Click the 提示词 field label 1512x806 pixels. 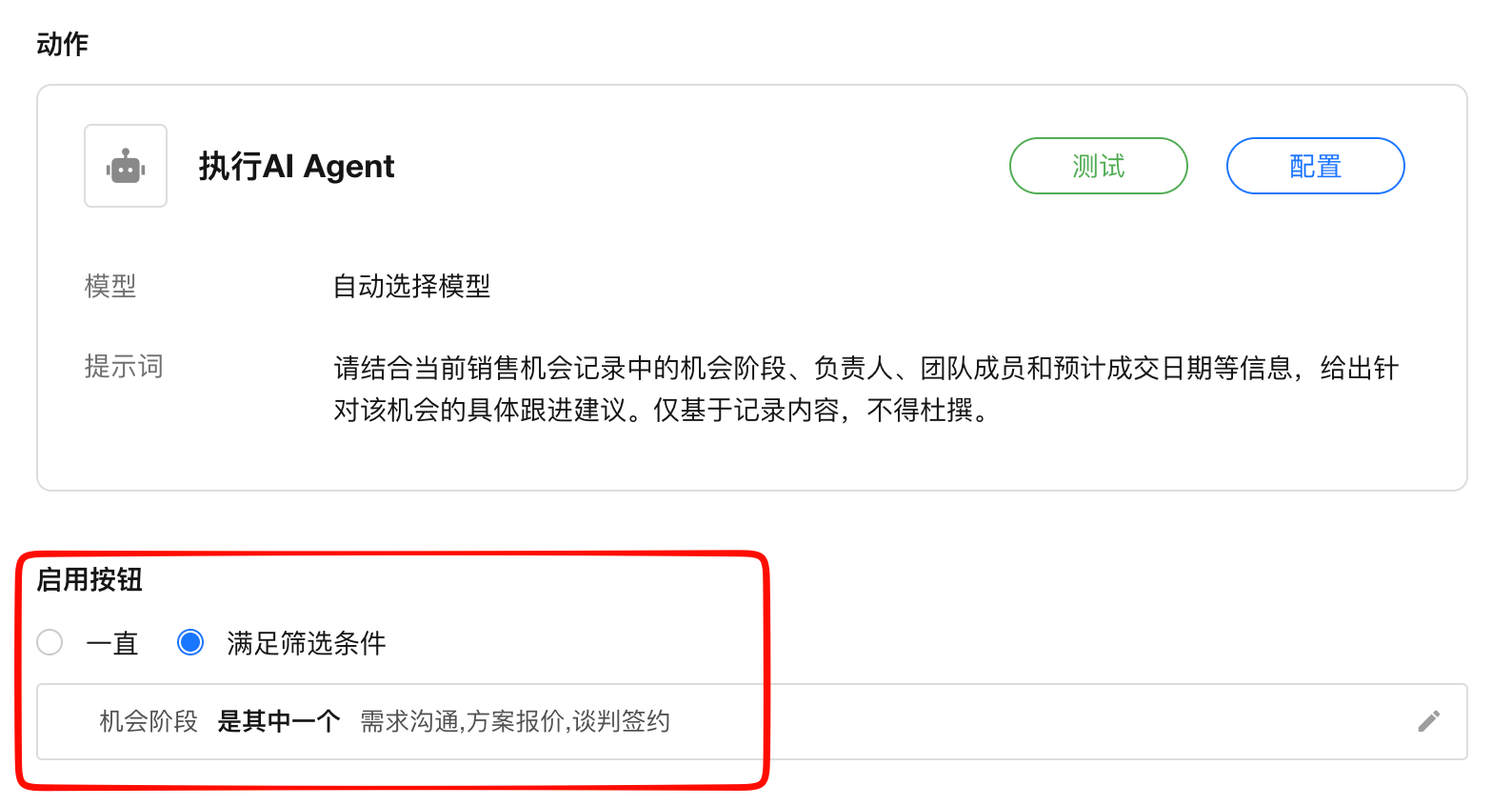[124, 367]
